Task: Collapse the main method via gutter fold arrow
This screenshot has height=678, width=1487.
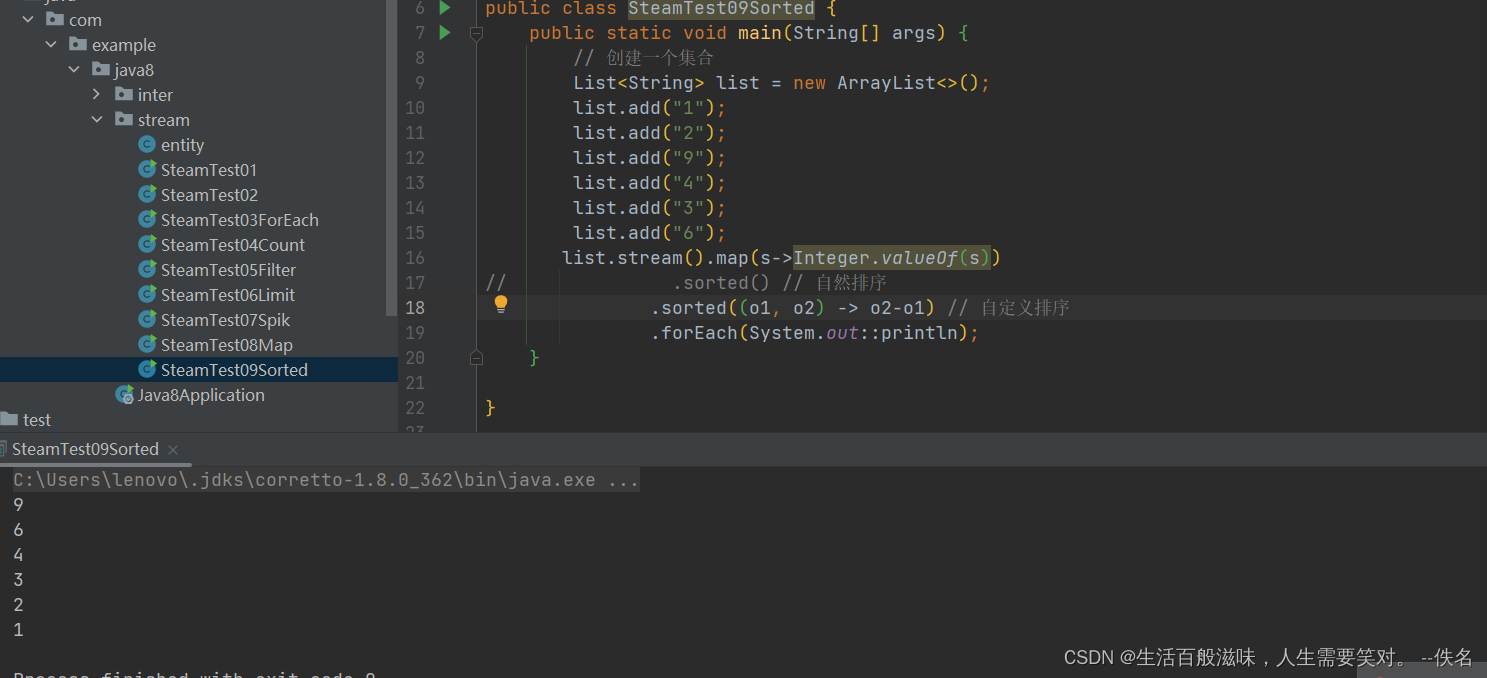Action: pos(476,33)
